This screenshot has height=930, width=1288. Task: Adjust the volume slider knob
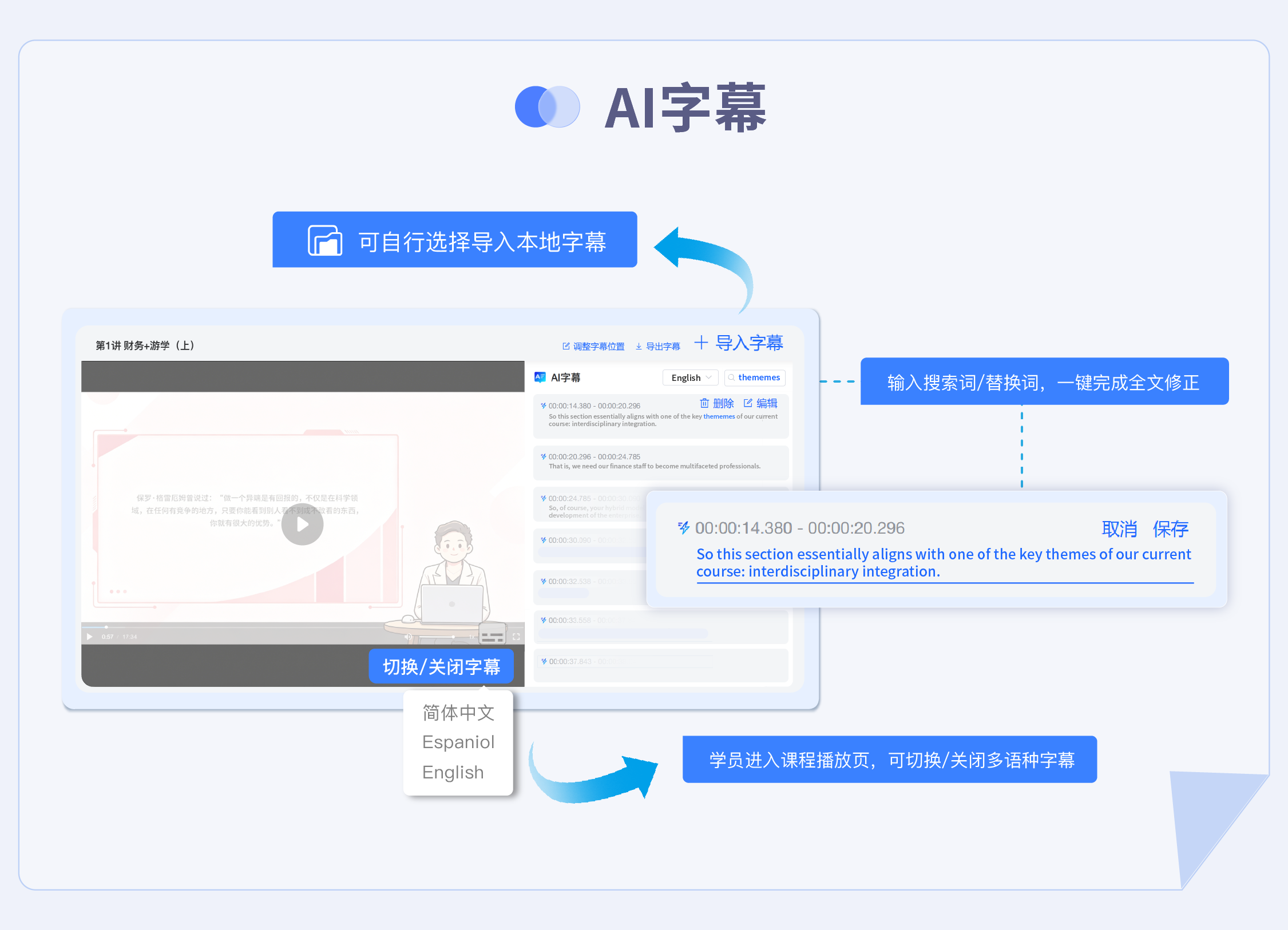[x=453, y=637]
